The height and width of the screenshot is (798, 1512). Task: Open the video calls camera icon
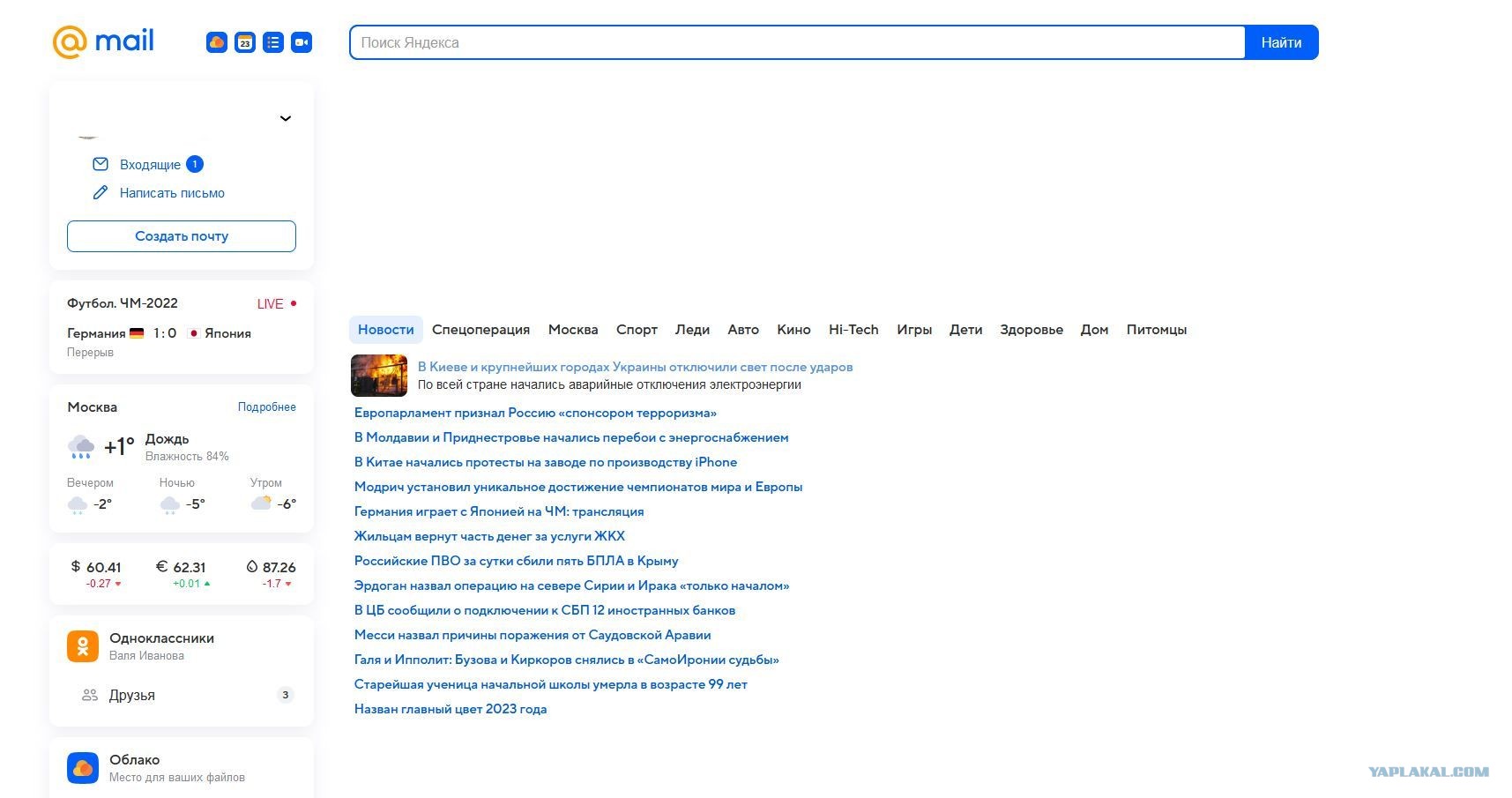pos(302,42)
